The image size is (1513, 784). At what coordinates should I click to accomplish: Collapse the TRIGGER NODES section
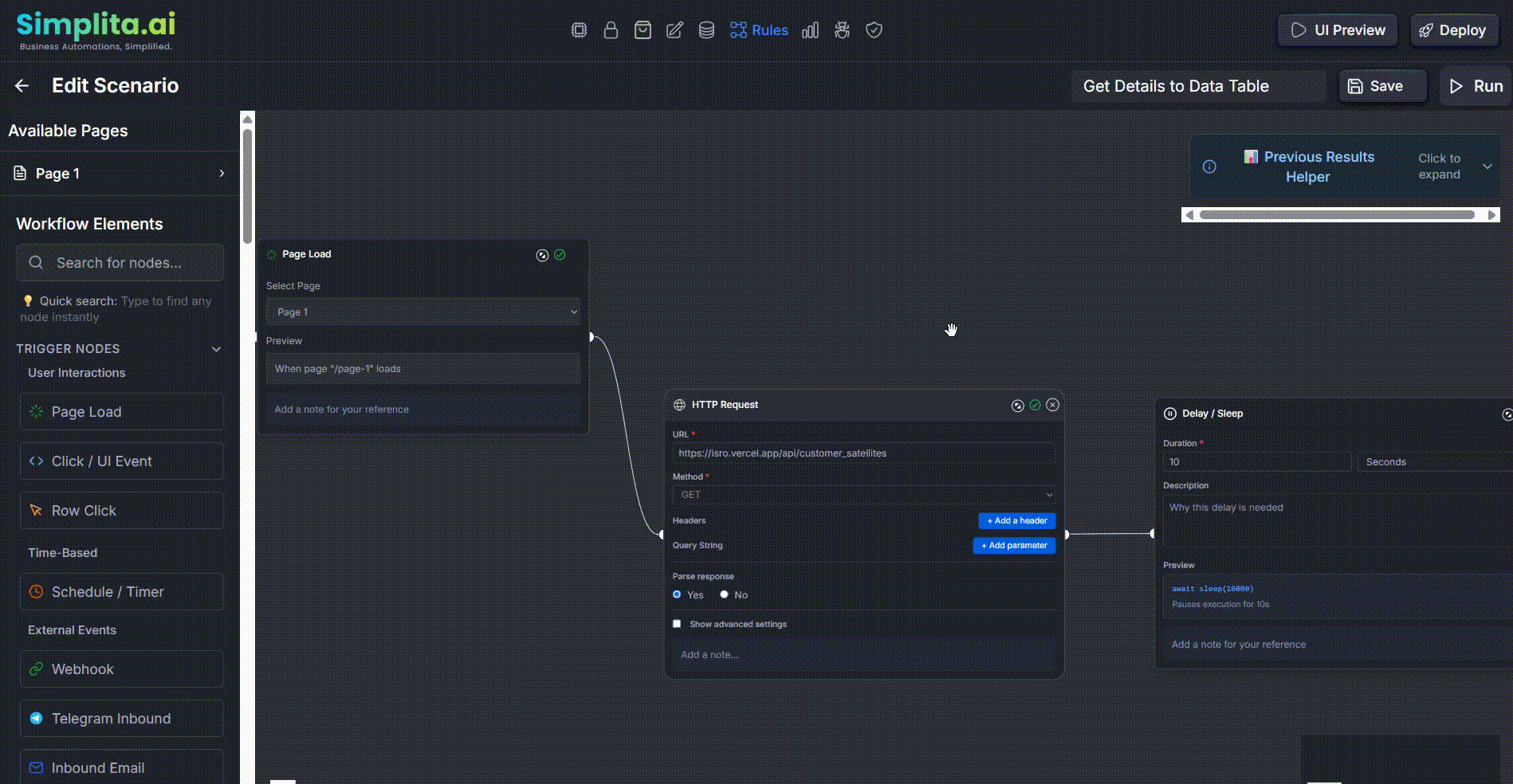(x=216, y=349)
